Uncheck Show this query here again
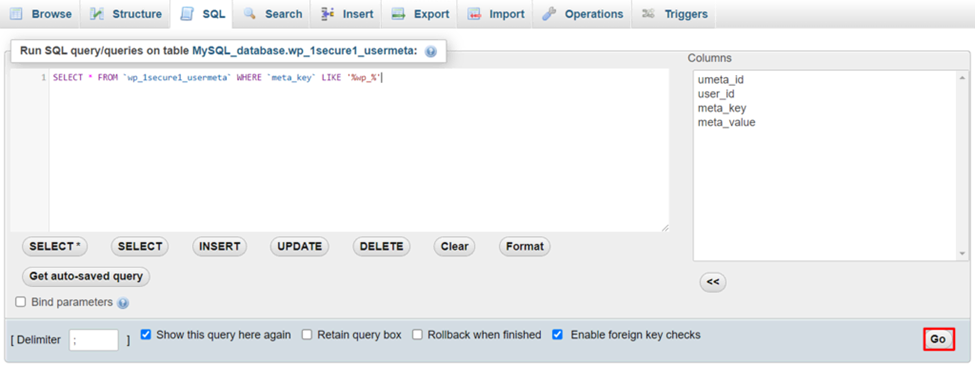Image resolution: width=975 pixels, height=367 pixels. pos(146,335)
